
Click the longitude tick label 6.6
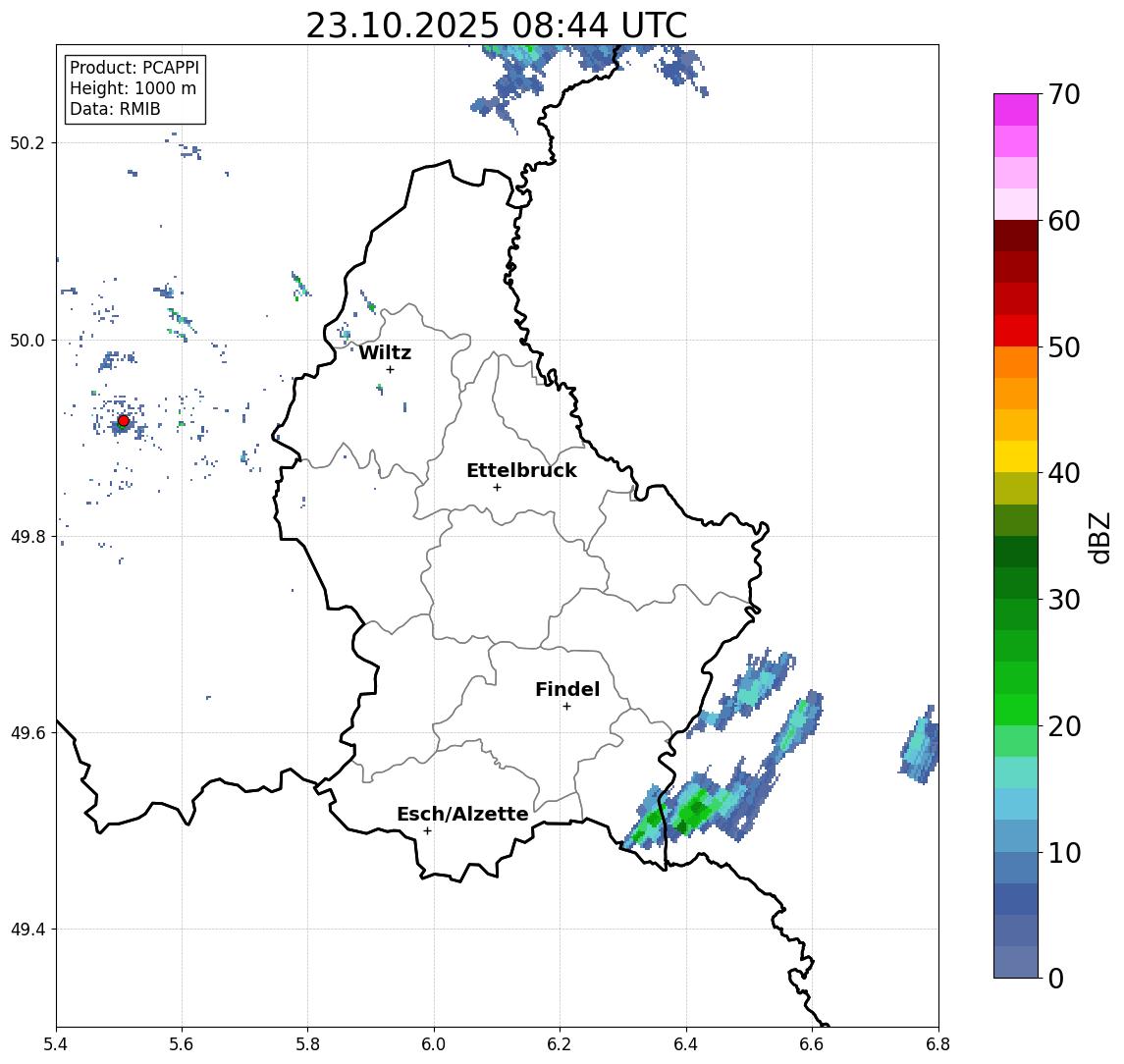point(812,1044)
